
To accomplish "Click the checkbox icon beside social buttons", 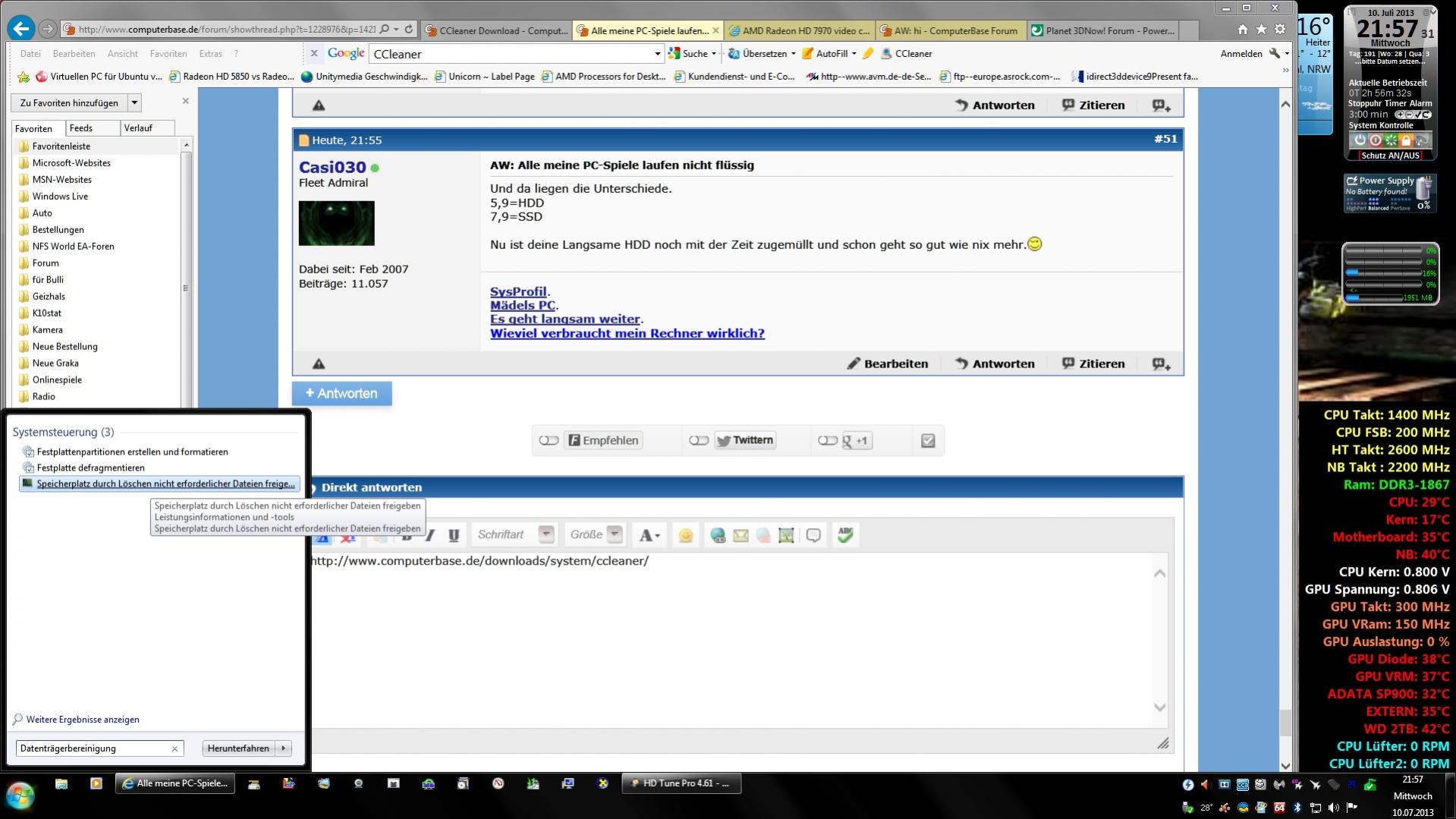I will pos(928,440).
